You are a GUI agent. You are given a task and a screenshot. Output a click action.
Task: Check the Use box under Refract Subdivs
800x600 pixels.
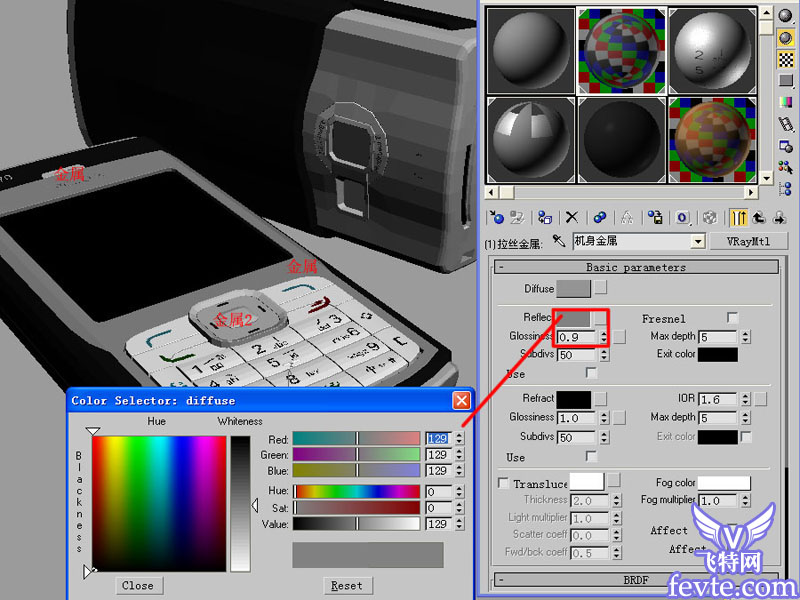[591, 456]
